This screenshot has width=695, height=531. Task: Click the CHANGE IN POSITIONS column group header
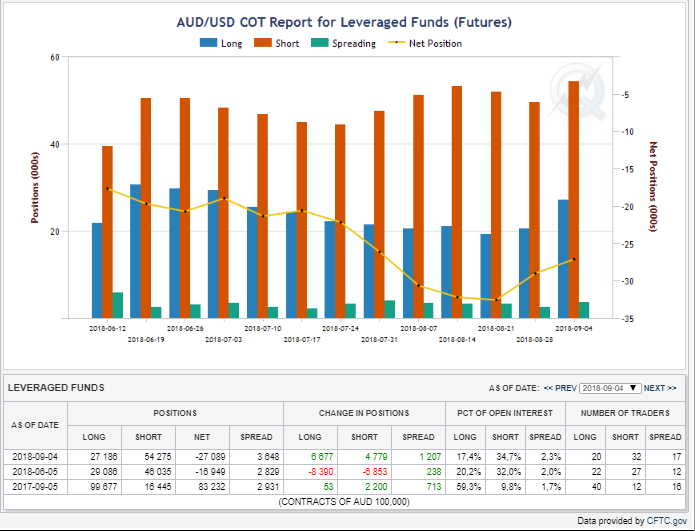[364, 413]
